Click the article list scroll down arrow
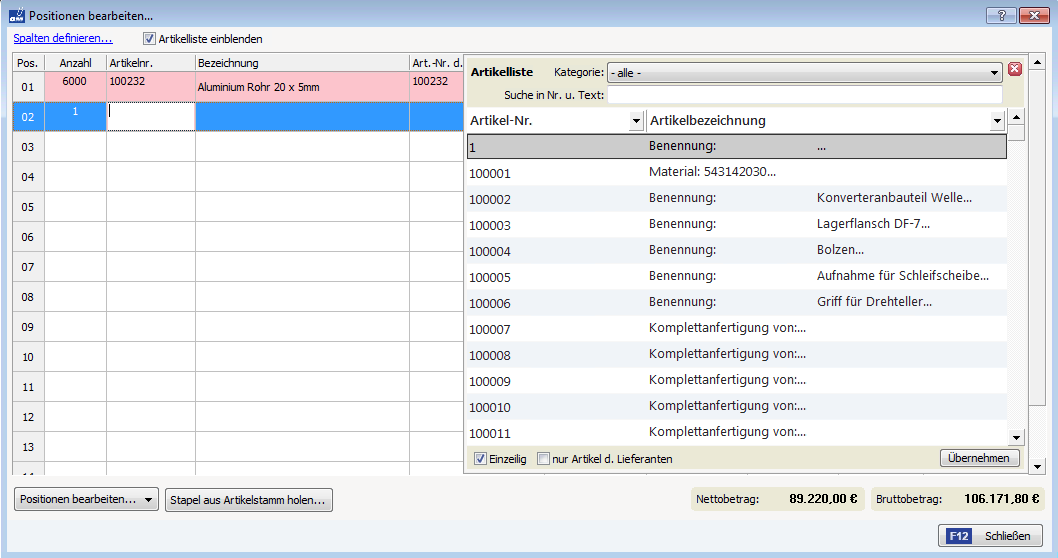This screenshot has height=558, width=1058. click(x=1016, y=437)
